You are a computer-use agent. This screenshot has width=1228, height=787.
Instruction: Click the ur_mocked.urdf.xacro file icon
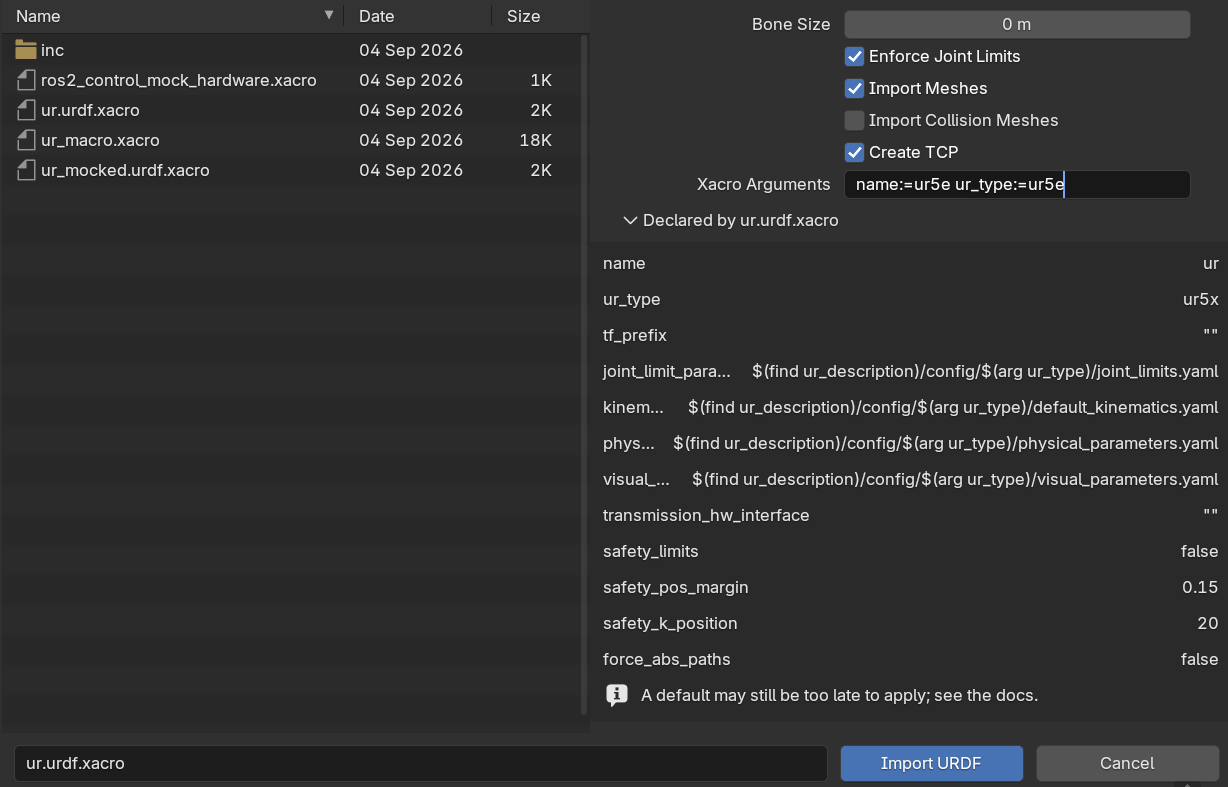click(26, 170)
